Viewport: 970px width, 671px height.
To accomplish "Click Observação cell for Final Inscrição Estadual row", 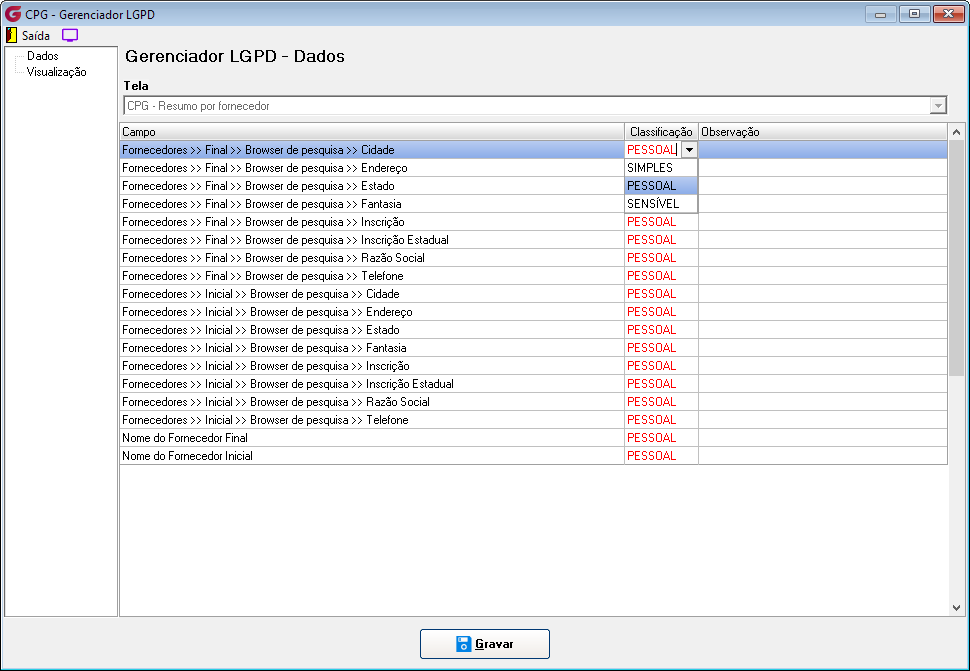I will pos(823,239).
